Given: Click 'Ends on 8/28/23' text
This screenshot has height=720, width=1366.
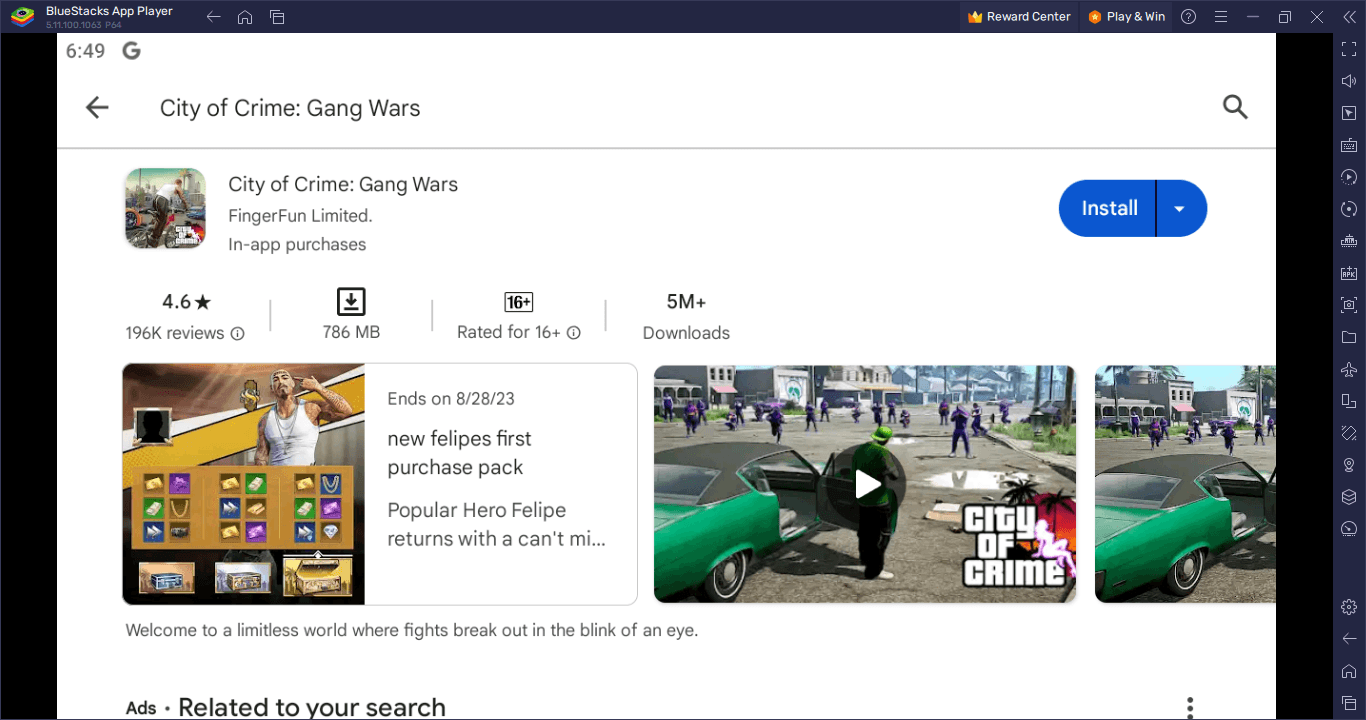Looking at the screenshot, I should click(451, 398).
